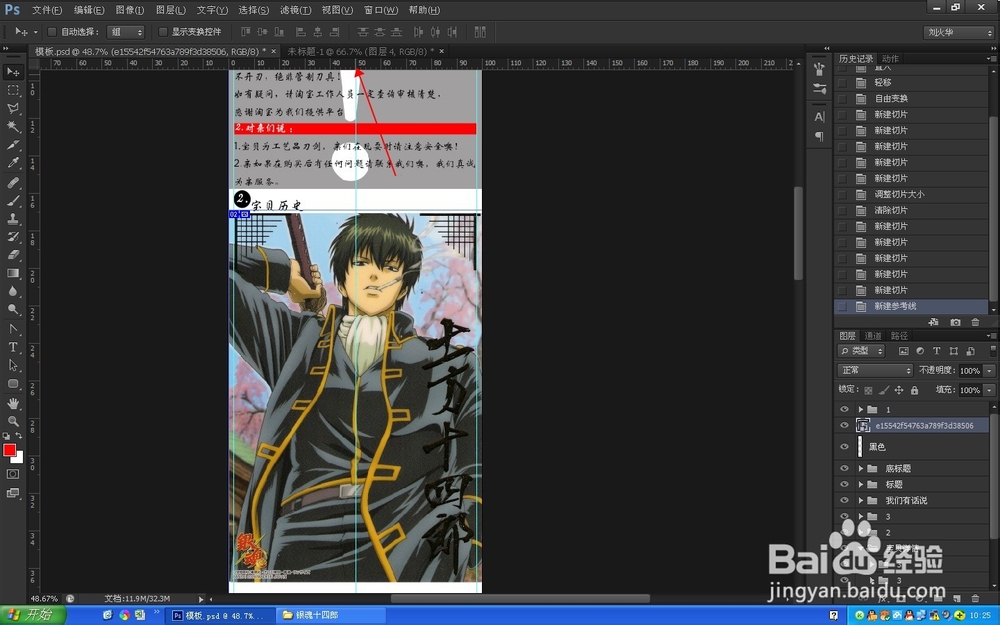Click the Windows 开始 start button
Image resolution: width=1000 pixels, height=625 pixels.
pyautogui.click(x=33, y=615)
